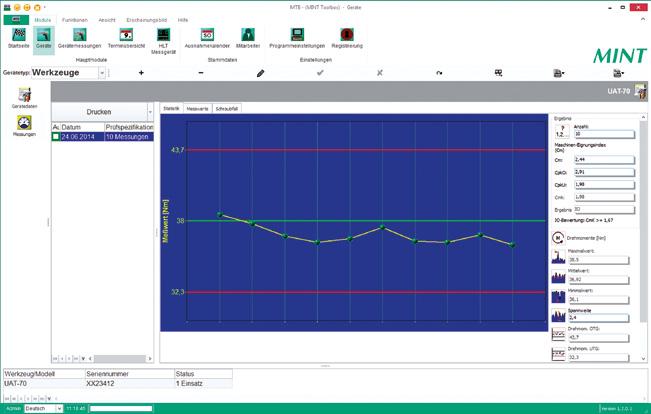Open the Erscheinungsbild ribbon tab
Image resolution: width=651 pixels, height=414 pixels.
click(147, 20)
